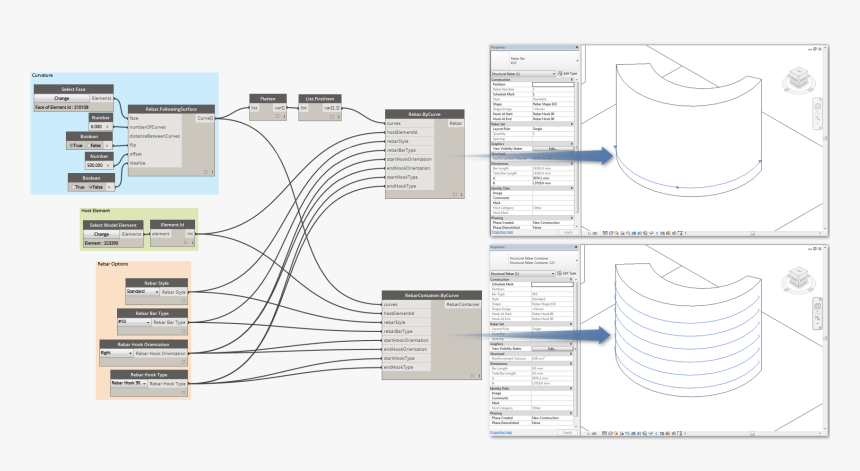The image size is (860, 471).
Task: Open the Rebar Hook Orientation dropdown
Action: (x=116, y=353)
